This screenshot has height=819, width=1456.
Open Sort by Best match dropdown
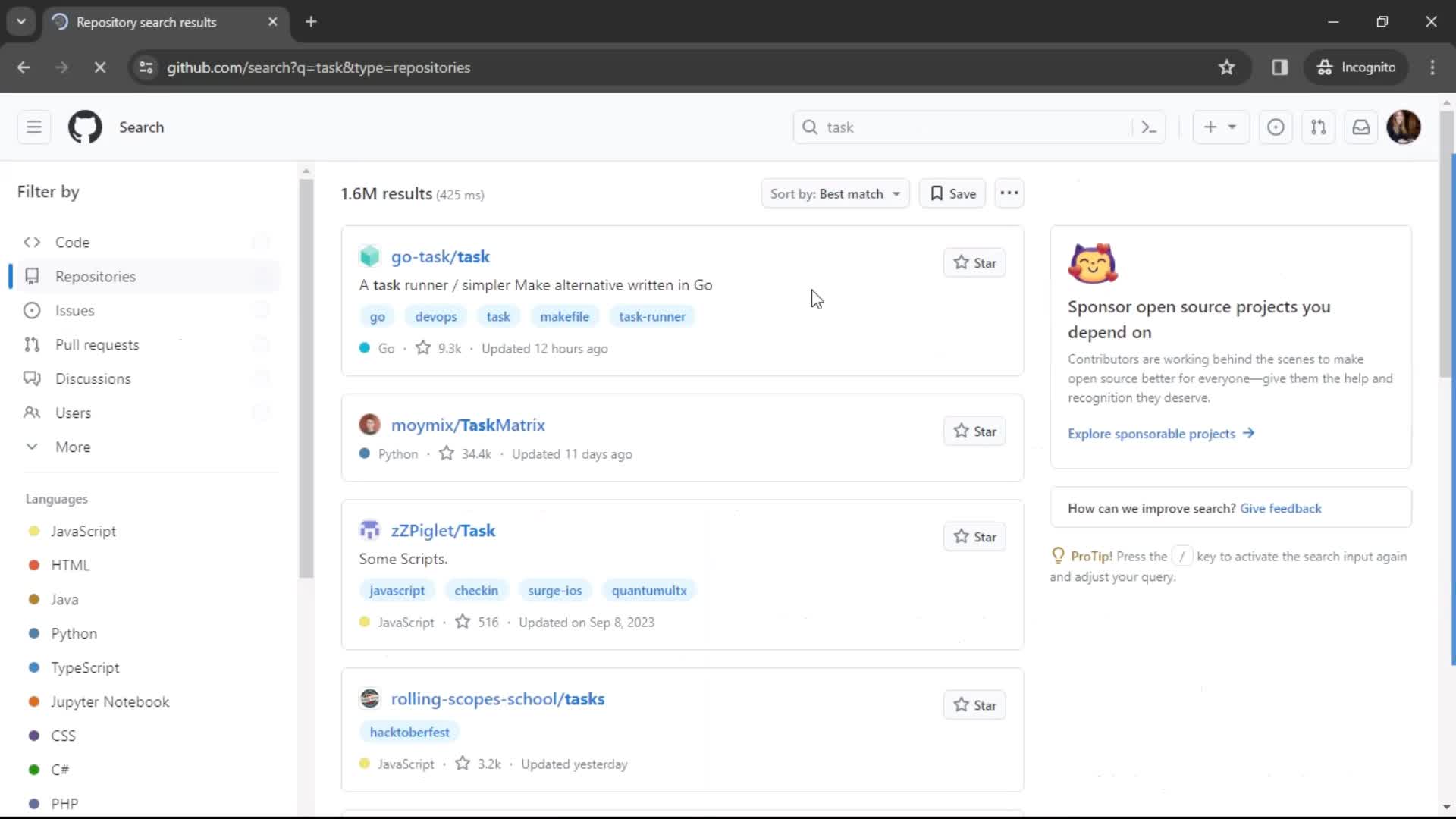click(x=834, y=193)
